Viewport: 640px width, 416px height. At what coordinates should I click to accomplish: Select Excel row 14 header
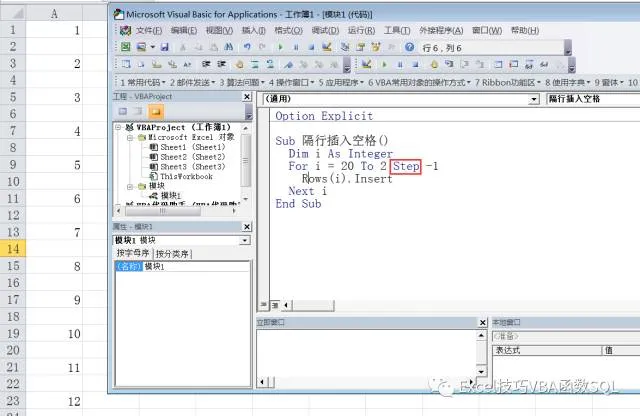[x=13, y=249]
